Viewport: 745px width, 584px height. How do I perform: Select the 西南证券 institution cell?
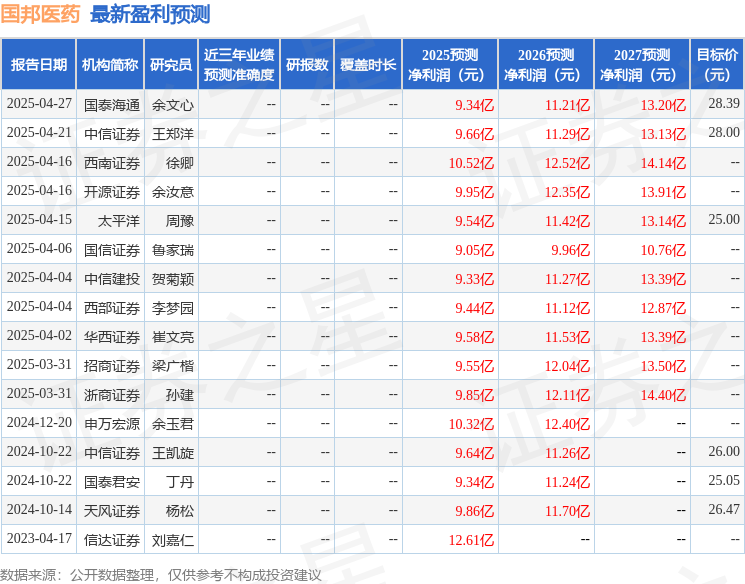click(x=112, y=163)
